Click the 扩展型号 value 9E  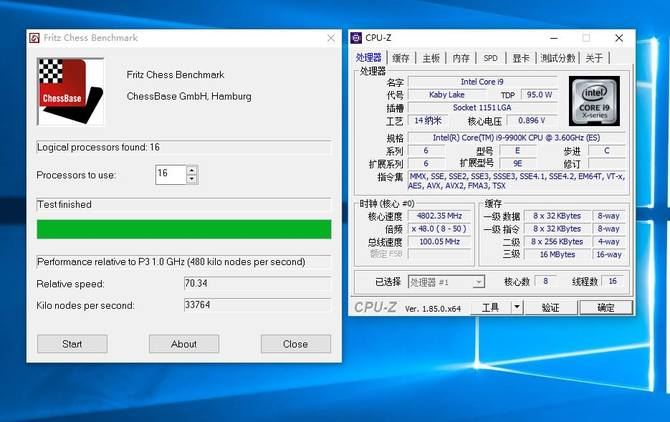click(517, 164)
